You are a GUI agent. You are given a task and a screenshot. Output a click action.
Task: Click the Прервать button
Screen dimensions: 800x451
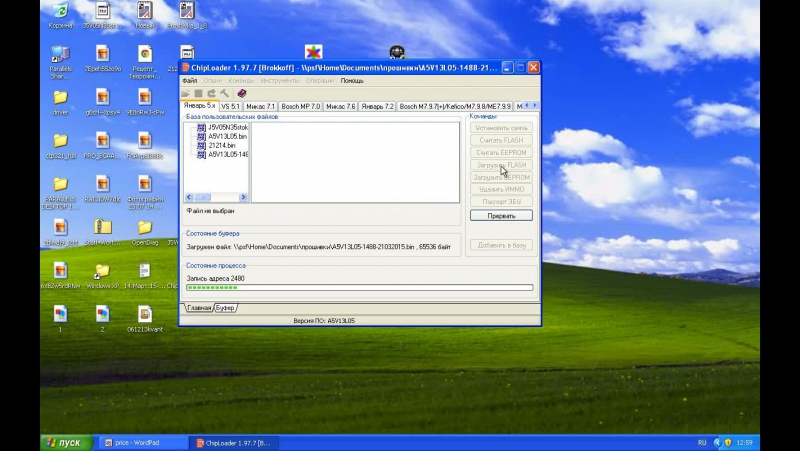pos(501,216)
